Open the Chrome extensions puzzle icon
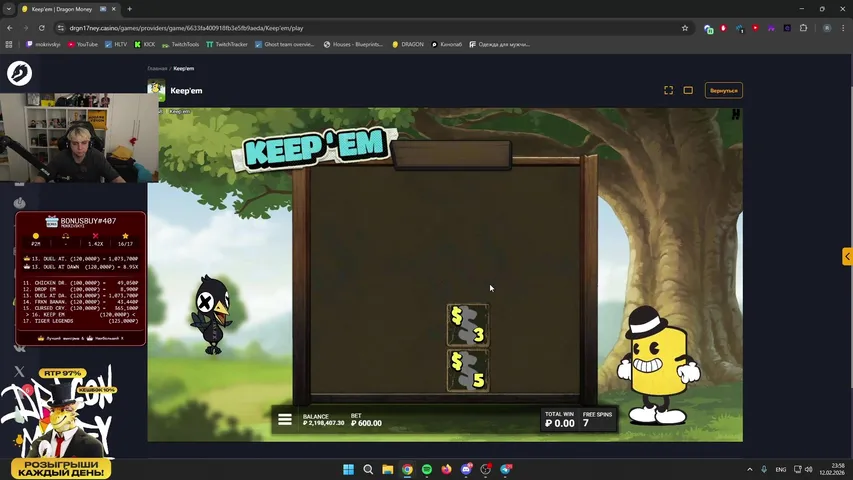This screenshot has height=480, width=853. 803,28
